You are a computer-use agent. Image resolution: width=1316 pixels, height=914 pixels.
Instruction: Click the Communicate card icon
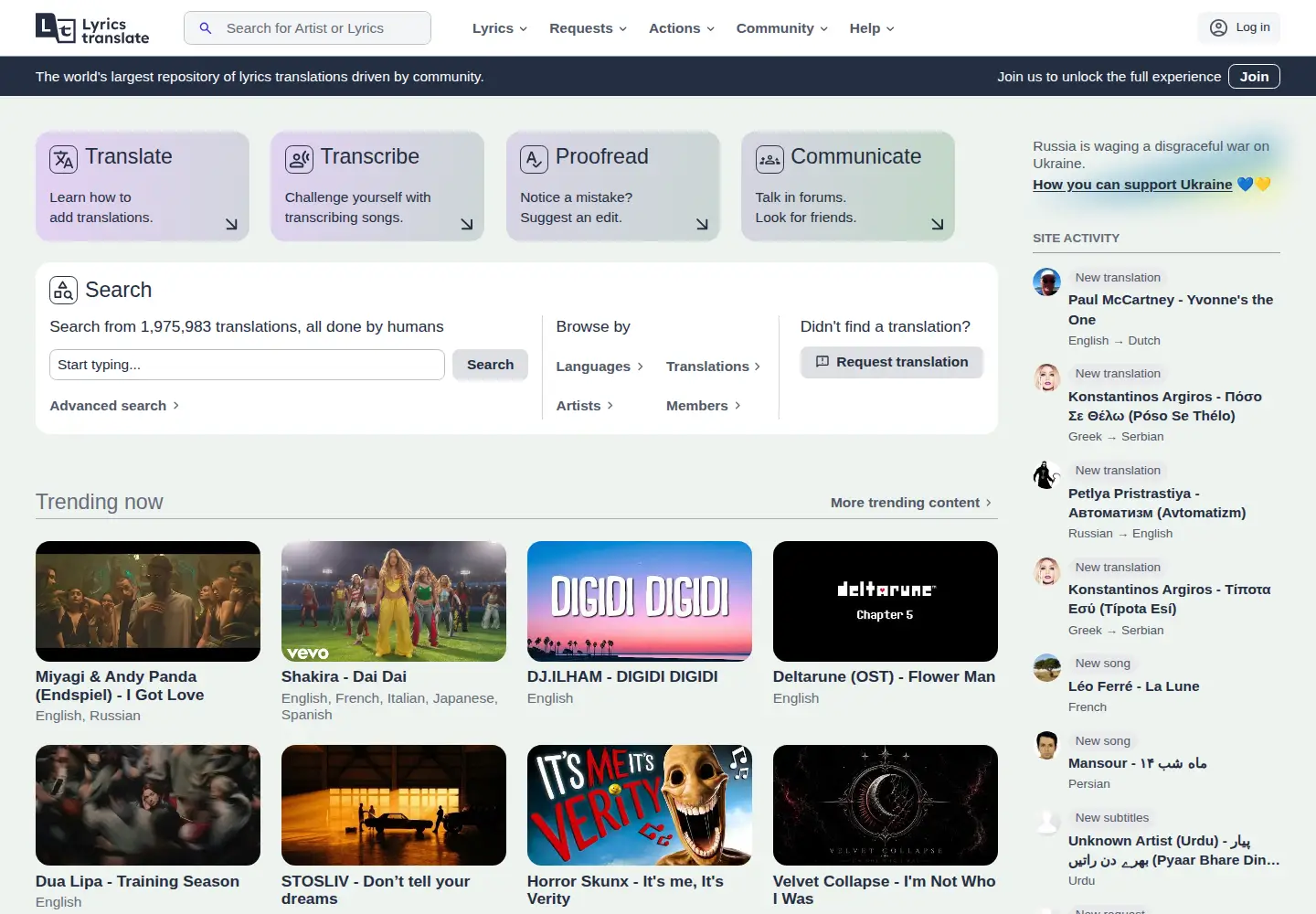click(769, 159)
